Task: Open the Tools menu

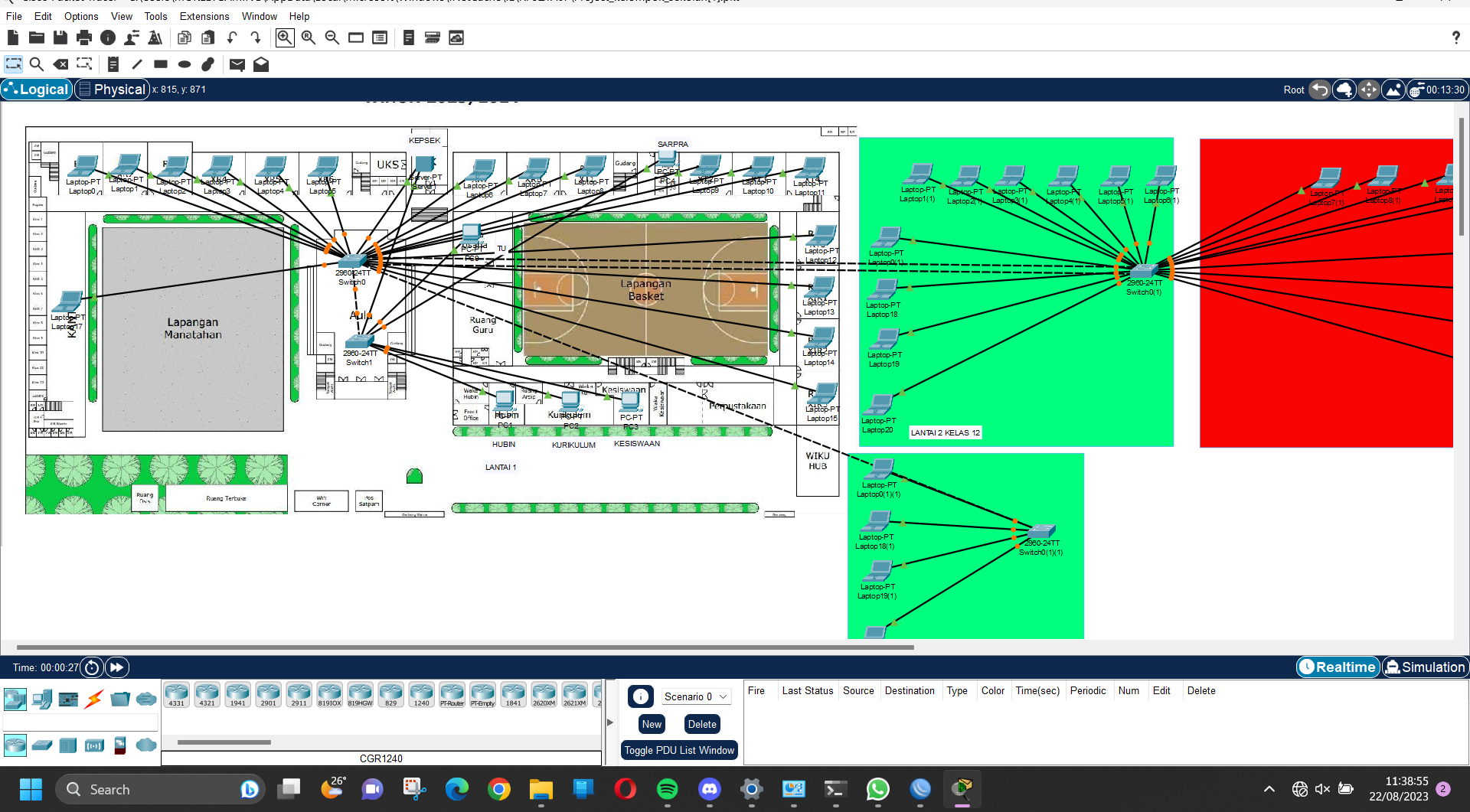Action: [155, 16]
